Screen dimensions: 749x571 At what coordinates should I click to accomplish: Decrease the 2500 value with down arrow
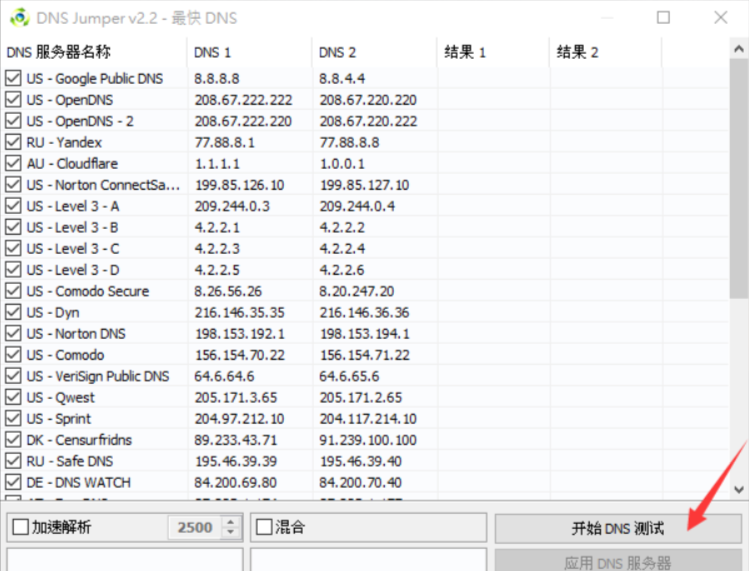coord(231,532)
